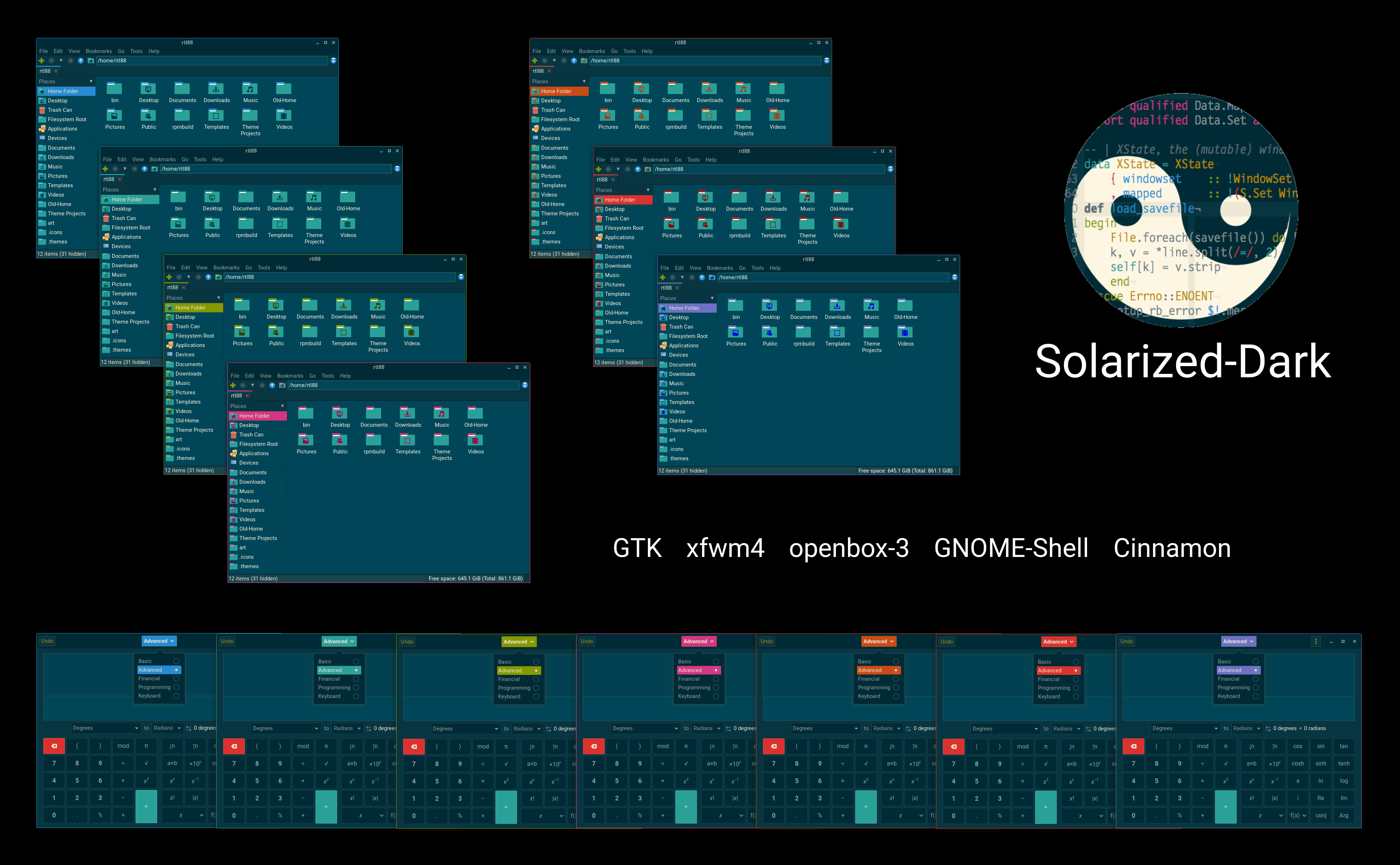This screenshot has width=1400, height=865.
Task: Open the Radians unit dropdown in the violet calculator
Action: (x=1247, y=728)
